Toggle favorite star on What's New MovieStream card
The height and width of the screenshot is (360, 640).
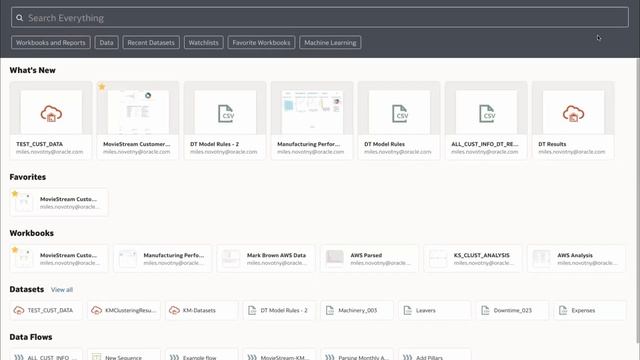pyautogui.click(x=102, y=87)
